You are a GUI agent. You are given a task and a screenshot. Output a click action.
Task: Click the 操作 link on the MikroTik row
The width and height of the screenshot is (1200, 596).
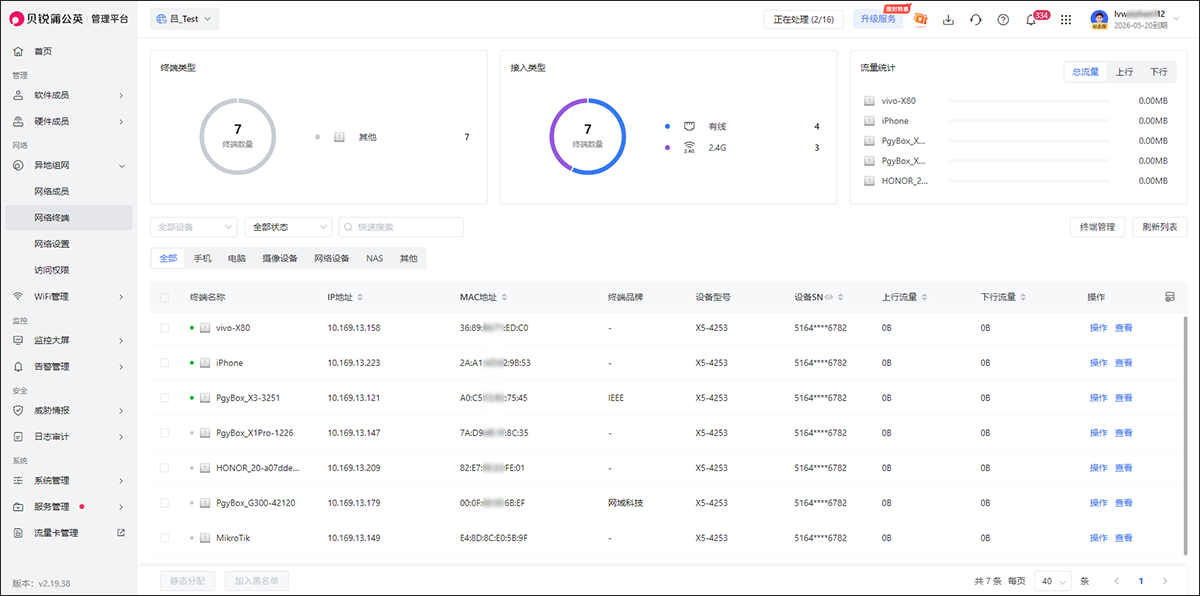[1097, 537]
